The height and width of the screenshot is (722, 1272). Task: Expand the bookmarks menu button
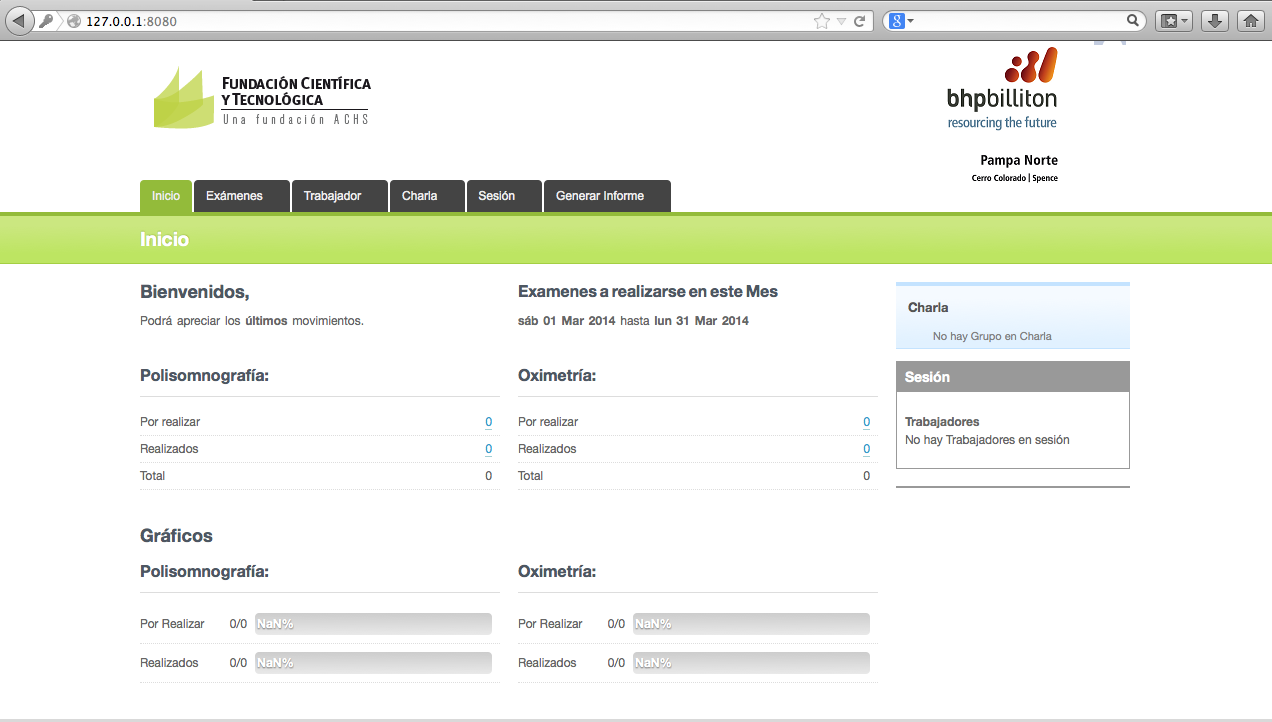coord(1173,20)
